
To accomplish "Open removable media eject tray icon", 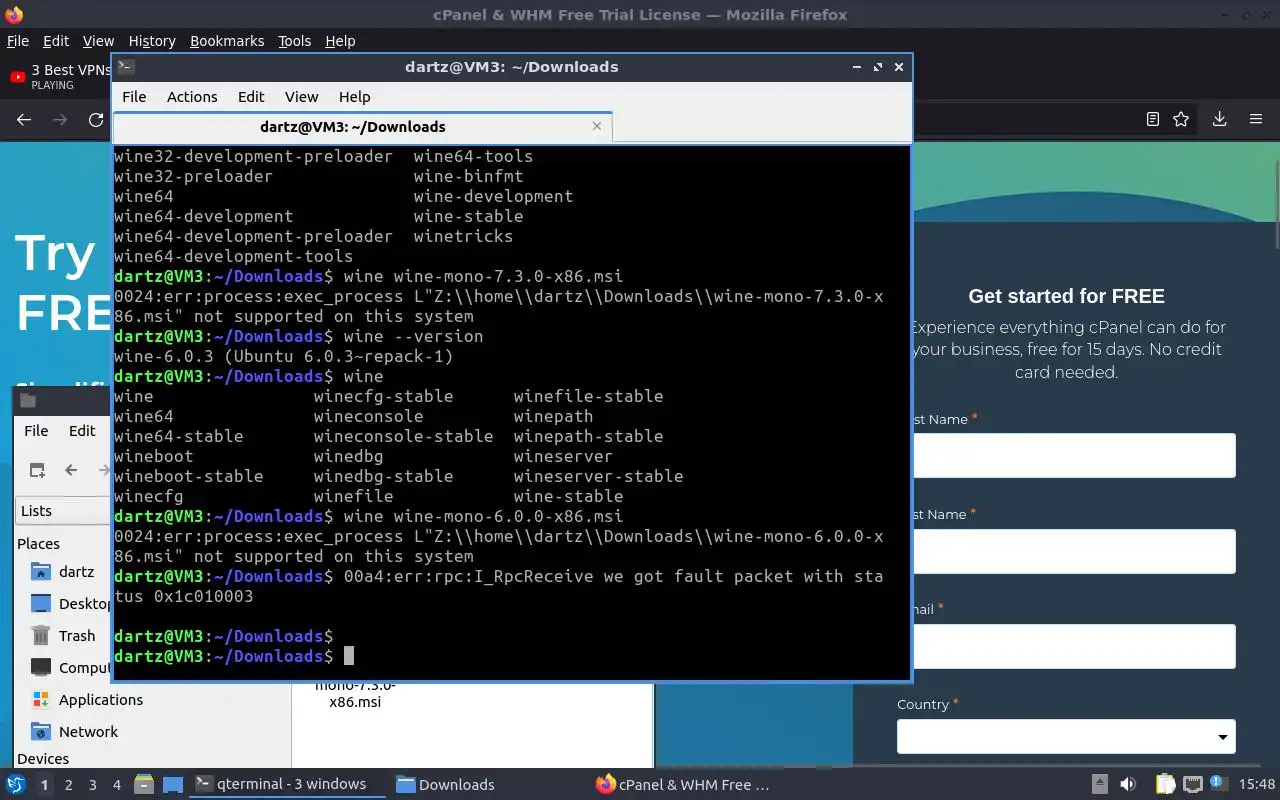I will [x=1100, y=785].
